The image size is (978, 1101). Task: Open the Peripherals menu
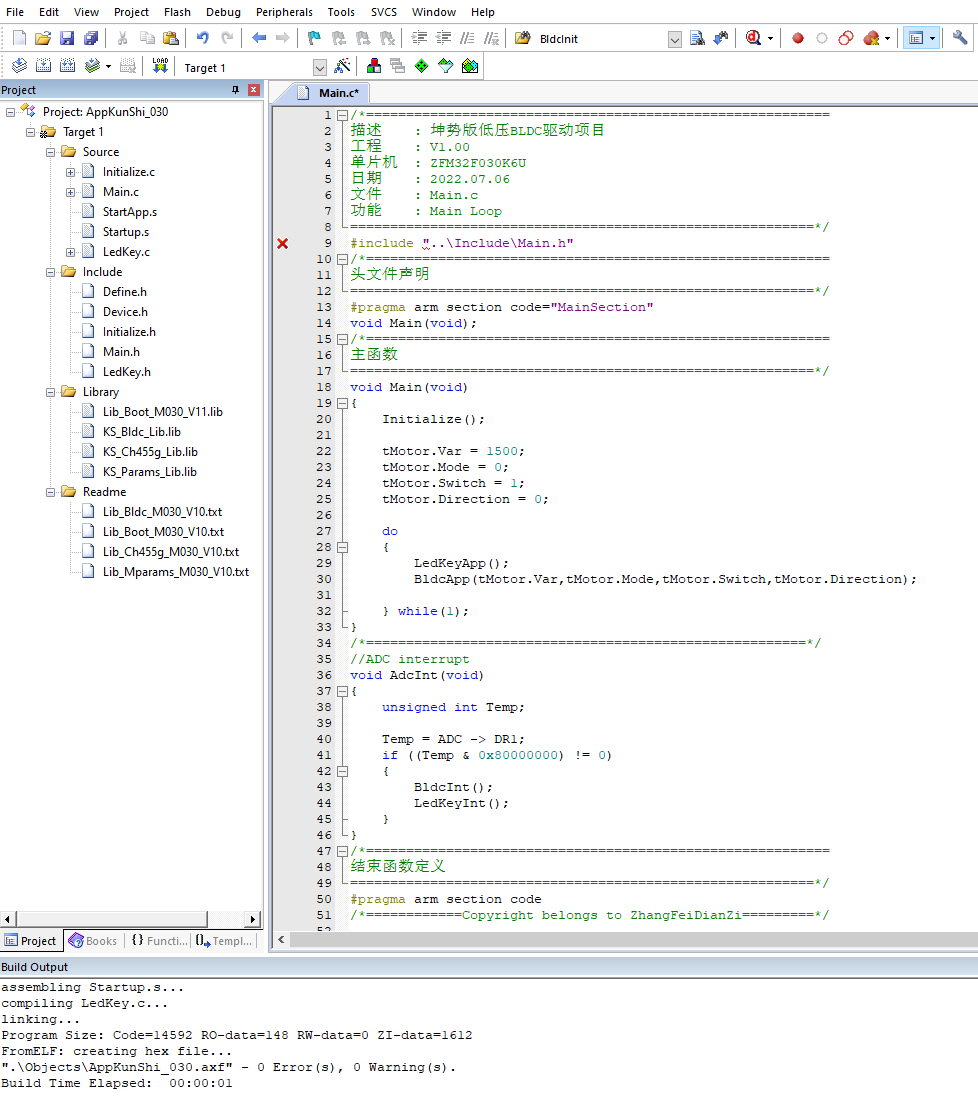(x=284, y=12)
